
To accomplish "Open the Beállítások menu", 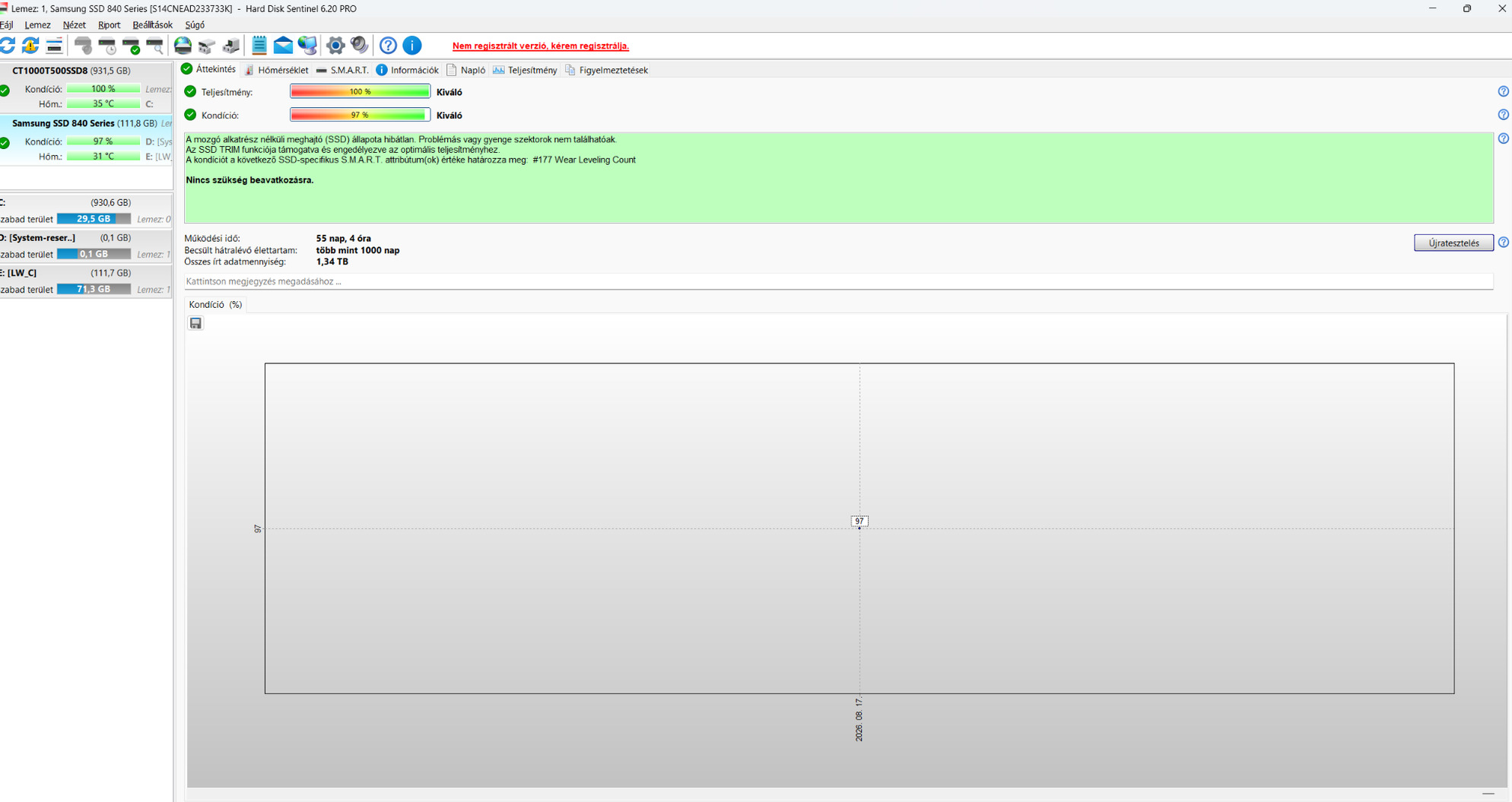I will click(x=152, y=25).
